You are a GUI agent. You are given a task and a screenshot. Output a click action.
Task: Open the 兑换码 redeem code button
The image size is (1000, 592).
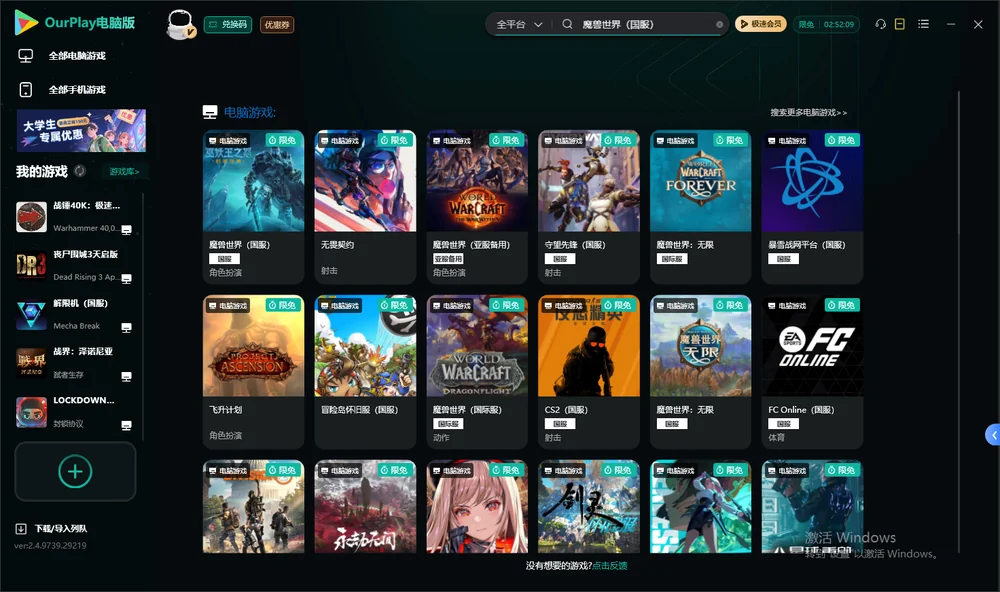228,24
